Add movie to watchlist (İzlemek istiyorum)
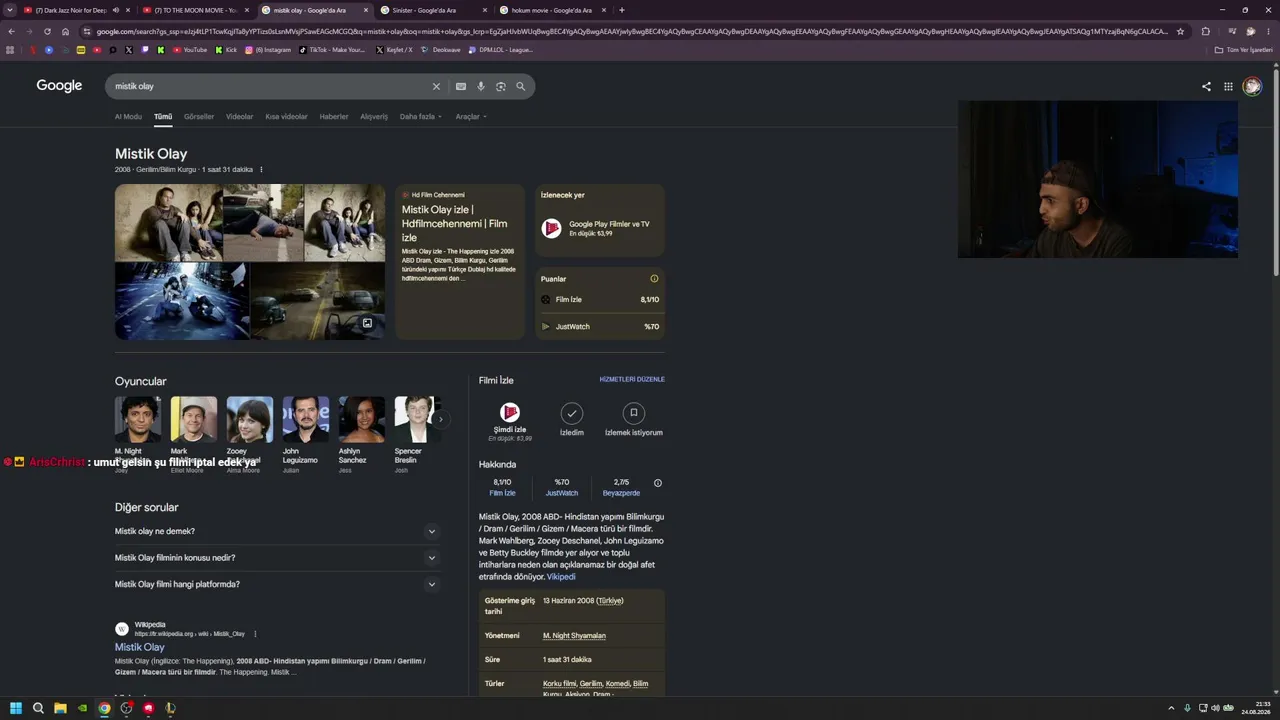The width and height of the screenshot is (1280, 720). [633, 413]
